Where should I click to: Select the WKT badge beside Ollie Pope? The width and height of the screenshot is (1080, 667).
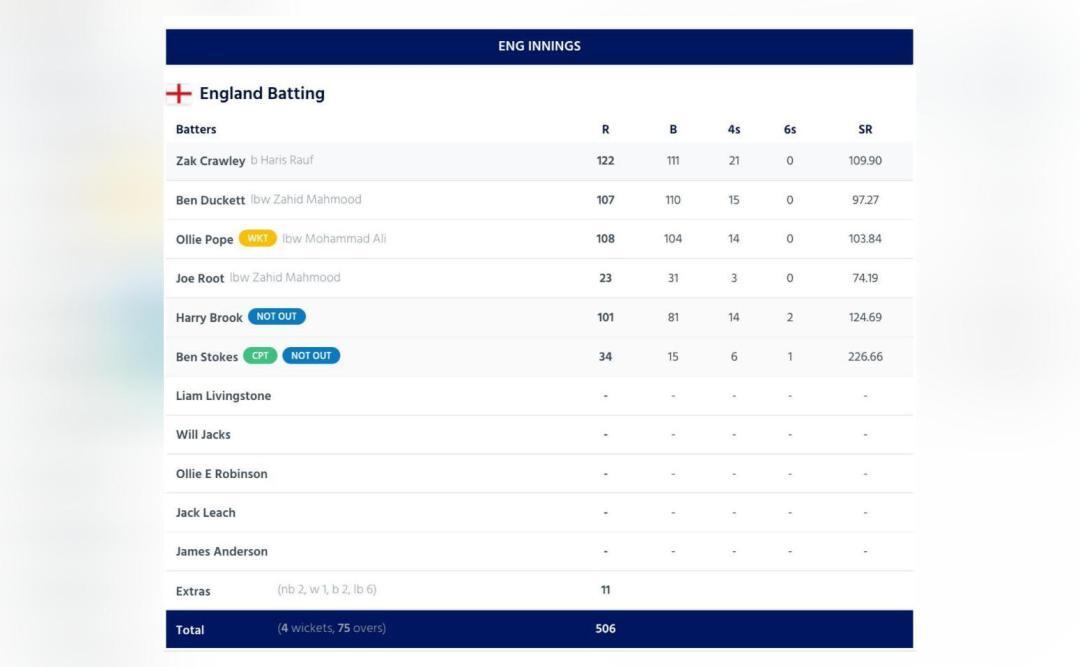click(258, 238)
